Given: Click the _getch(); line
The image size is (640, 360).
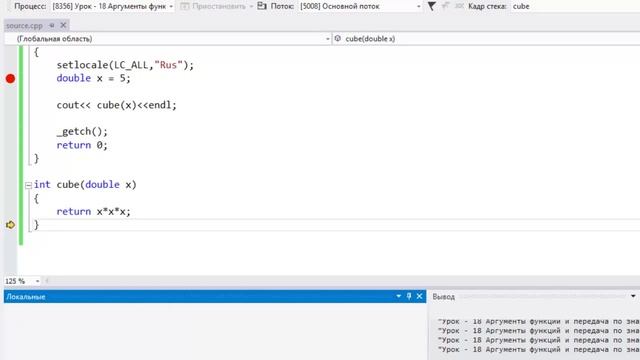Looking at the screenshot, I should tap(82, 131).
